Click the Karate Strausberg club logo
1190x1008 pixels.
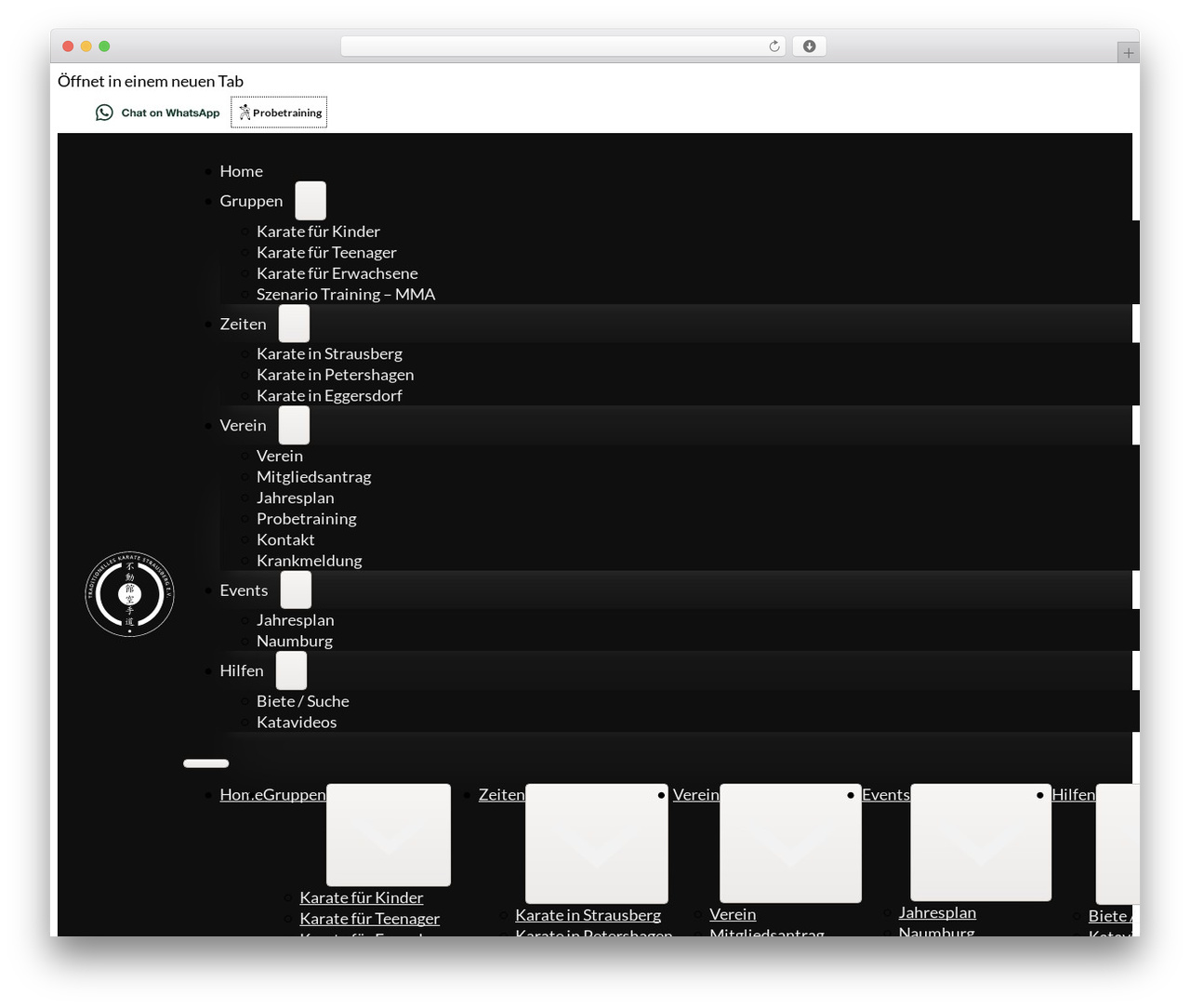130,593
